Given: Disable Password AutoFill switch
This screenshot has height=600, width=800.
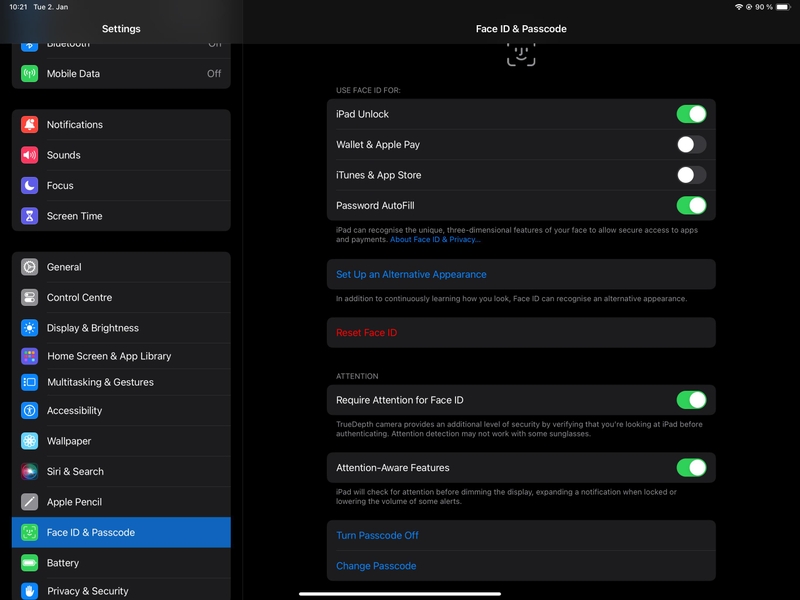Looking at the screenshot, I should pos(691,206).
